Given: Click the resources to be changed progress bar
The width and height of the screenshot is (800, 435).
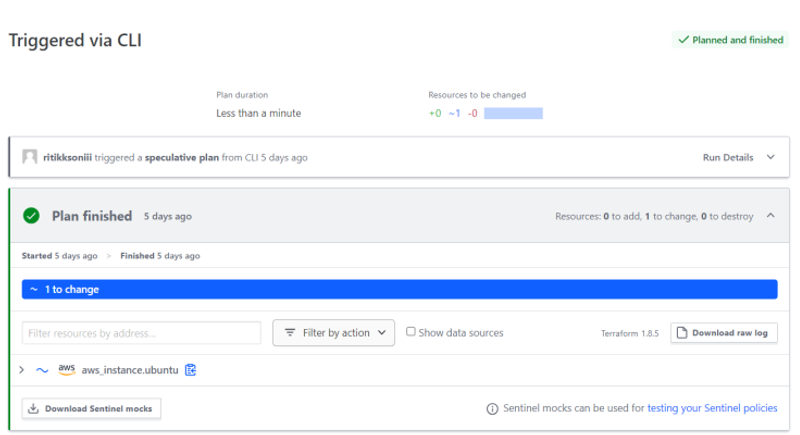Looking at the screenshot, I should coord(513,113).
